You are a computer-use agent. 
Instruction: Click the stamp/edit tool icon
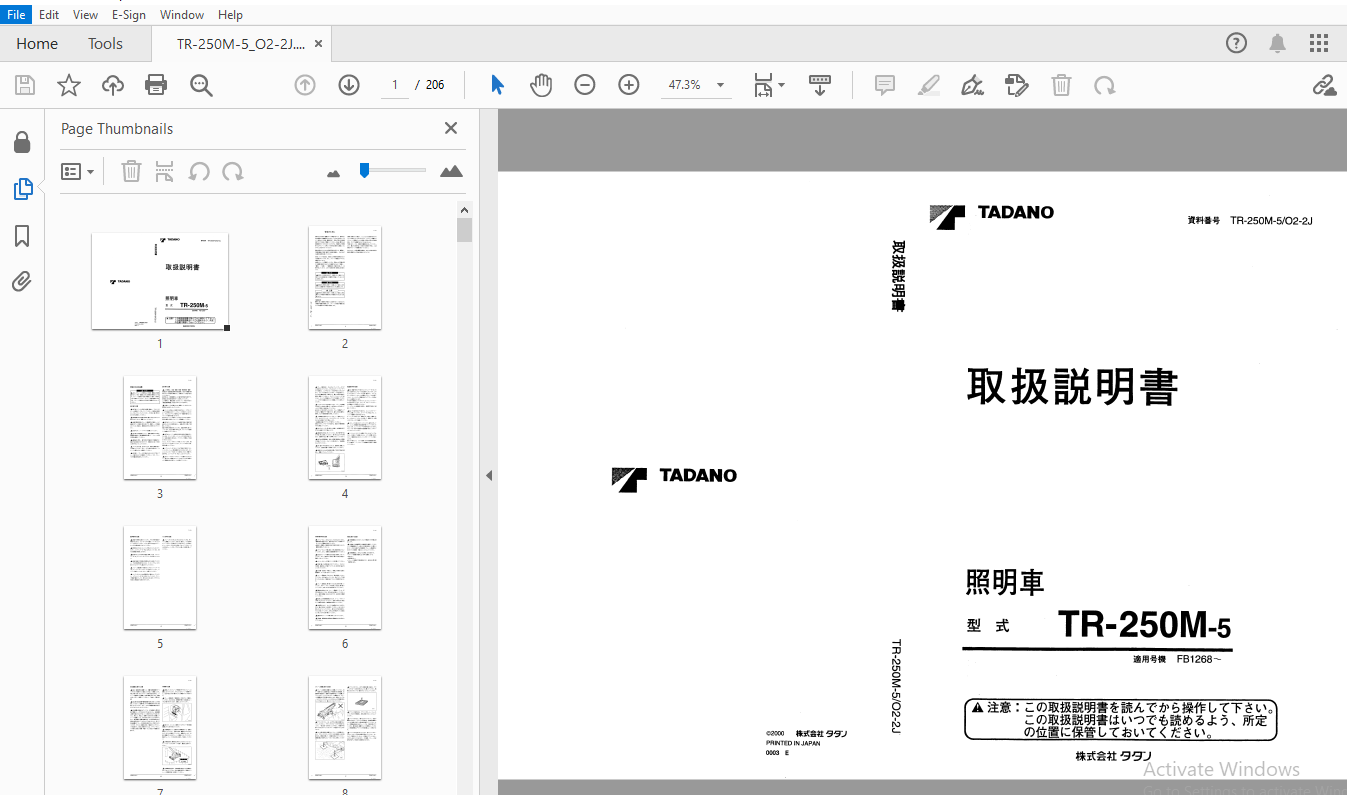[1016, 85]
